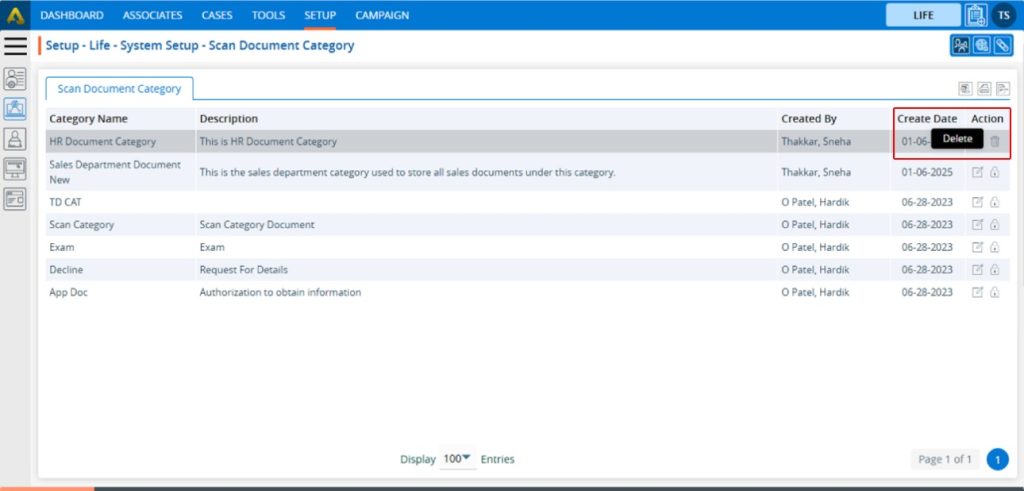Open the SETUP menu

tap(320, 15)
